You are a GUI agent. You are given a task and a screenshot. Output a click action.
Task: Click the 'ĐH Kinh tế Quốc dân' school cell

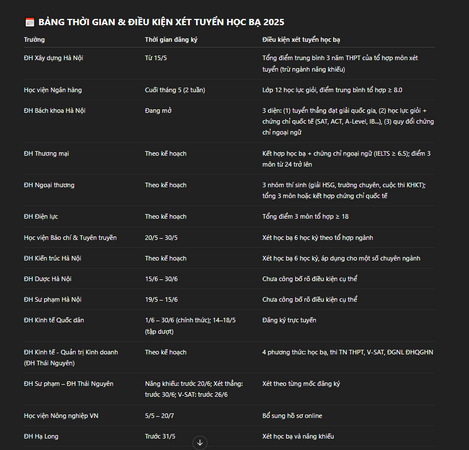(54, 320)
